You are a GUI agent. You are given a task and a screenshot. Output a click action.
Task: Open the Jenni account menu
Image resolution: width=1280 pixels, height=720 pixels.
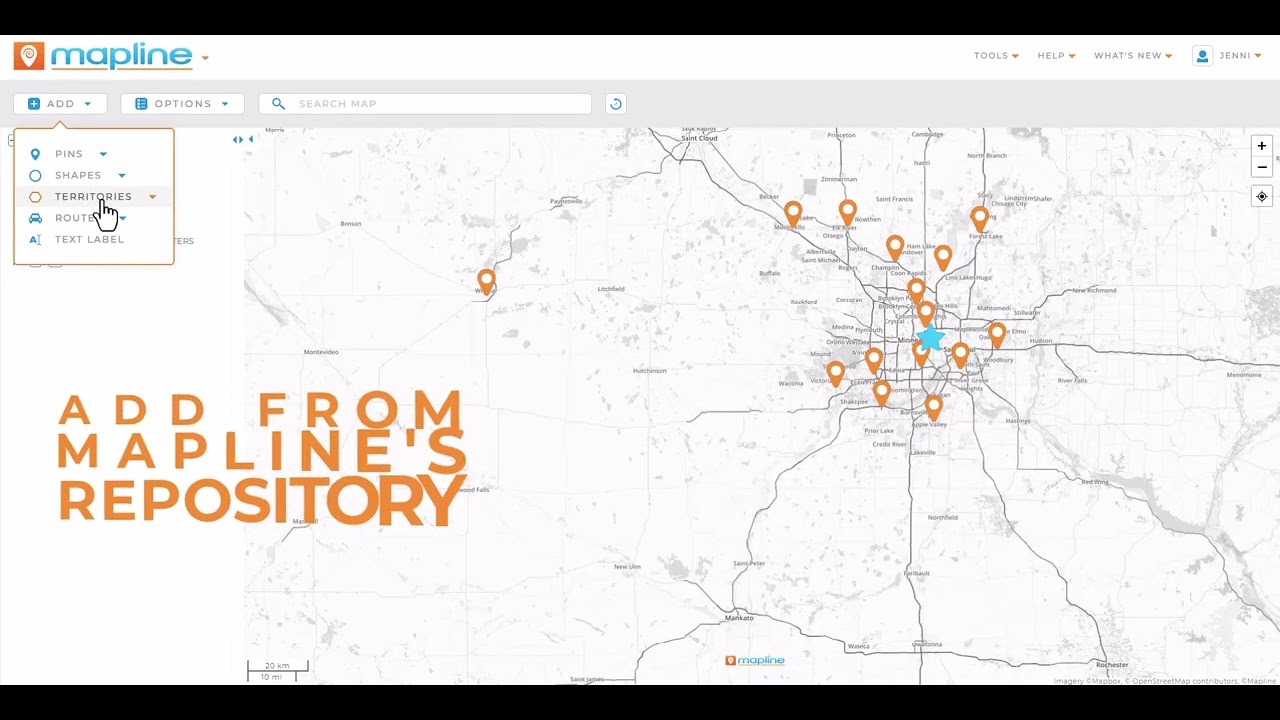click(x=1240, y=56)
